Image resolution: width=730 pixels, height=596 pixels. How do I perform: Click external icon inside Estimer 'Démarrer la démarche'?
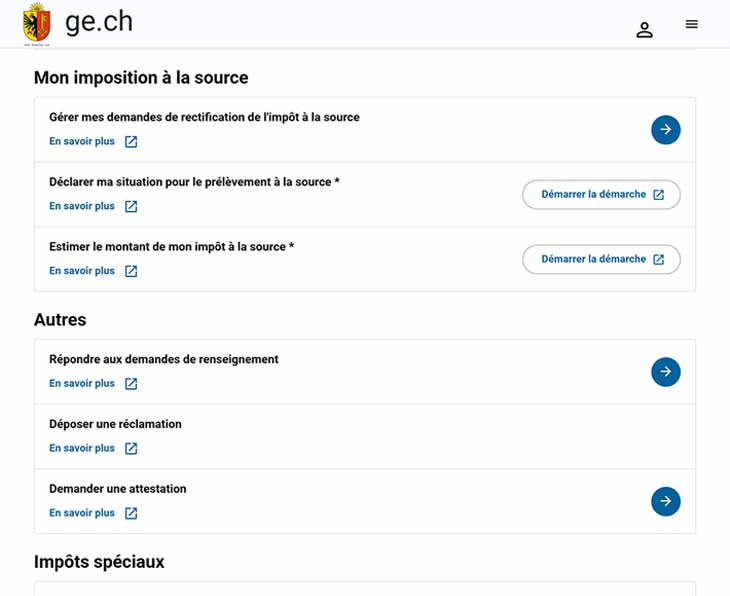pos(658,259)
